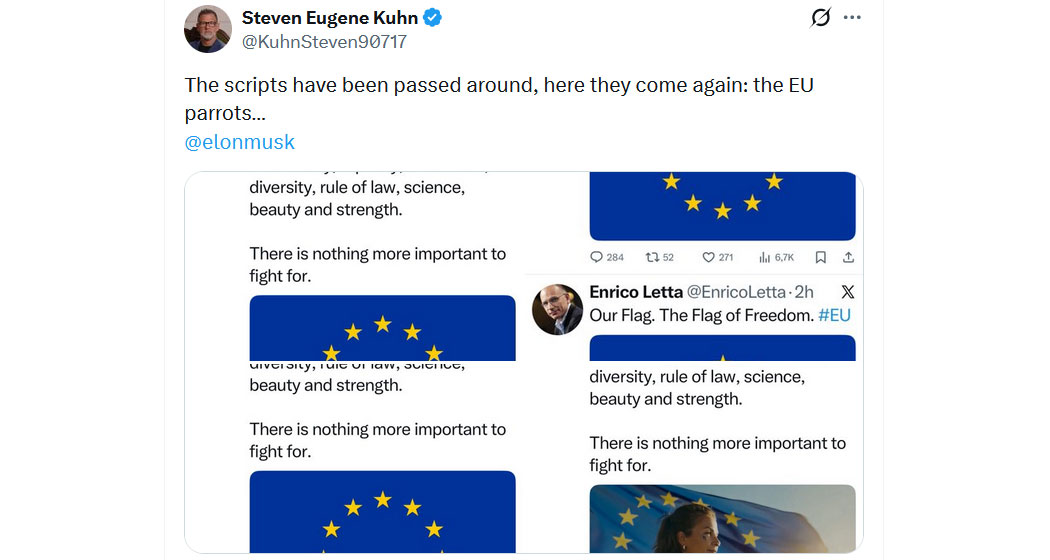
Task: Click the bookmark icon in the screenshot
Action: click(820, 257)
